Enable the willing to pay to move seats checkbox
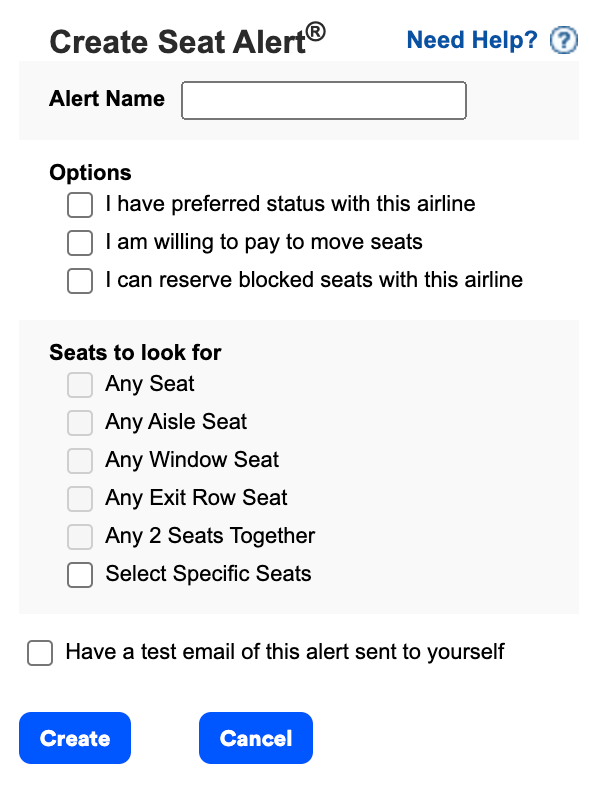This screenshot has height=793, width=589. [80, 243]
